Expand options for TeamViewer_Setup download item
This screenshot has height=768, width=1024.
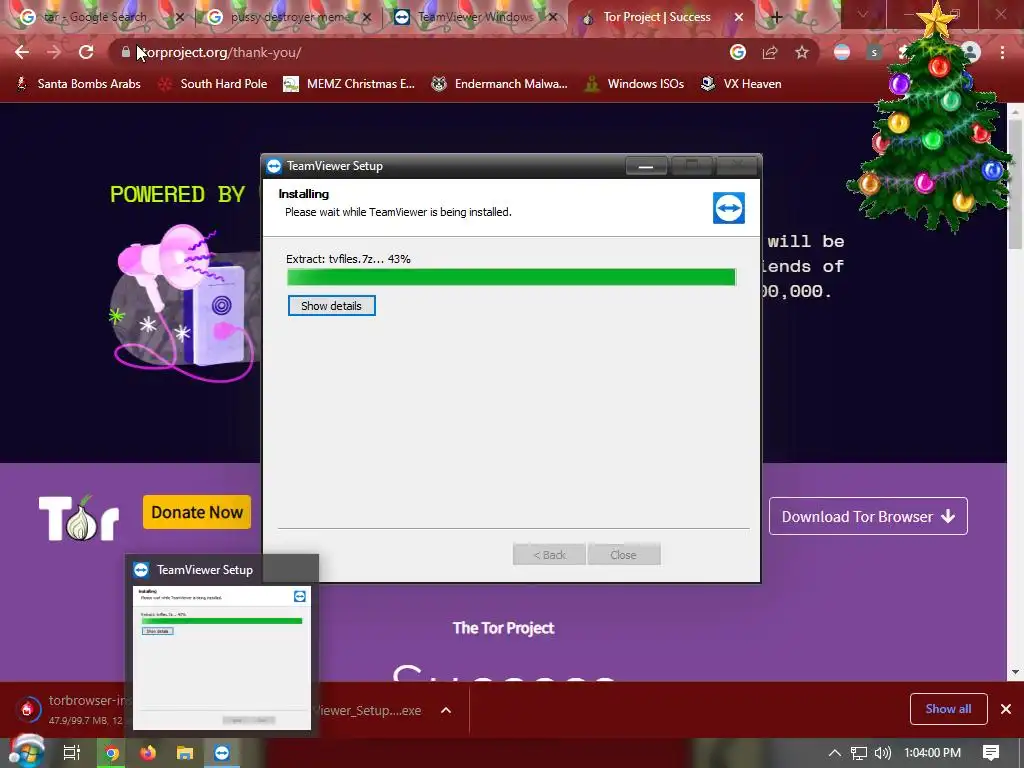pyautogui.click(x=446, y=710)
